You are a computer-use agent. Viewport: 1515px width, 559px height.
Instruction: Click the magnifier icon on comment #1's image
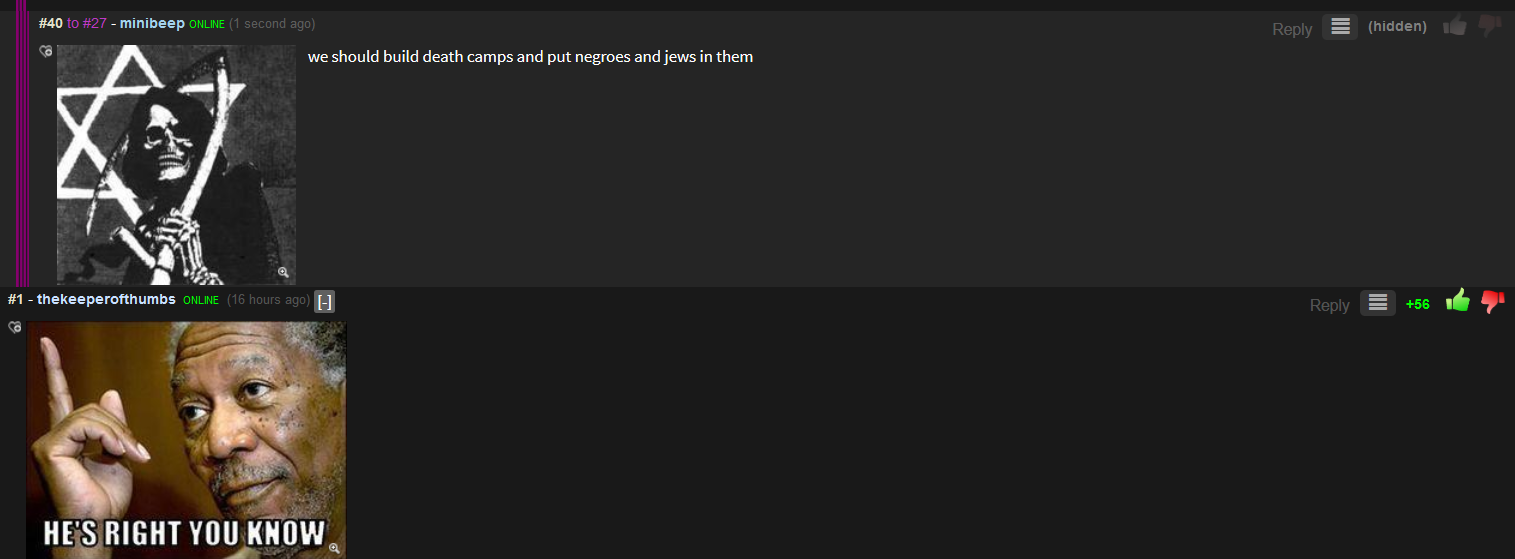coord(334,547)
